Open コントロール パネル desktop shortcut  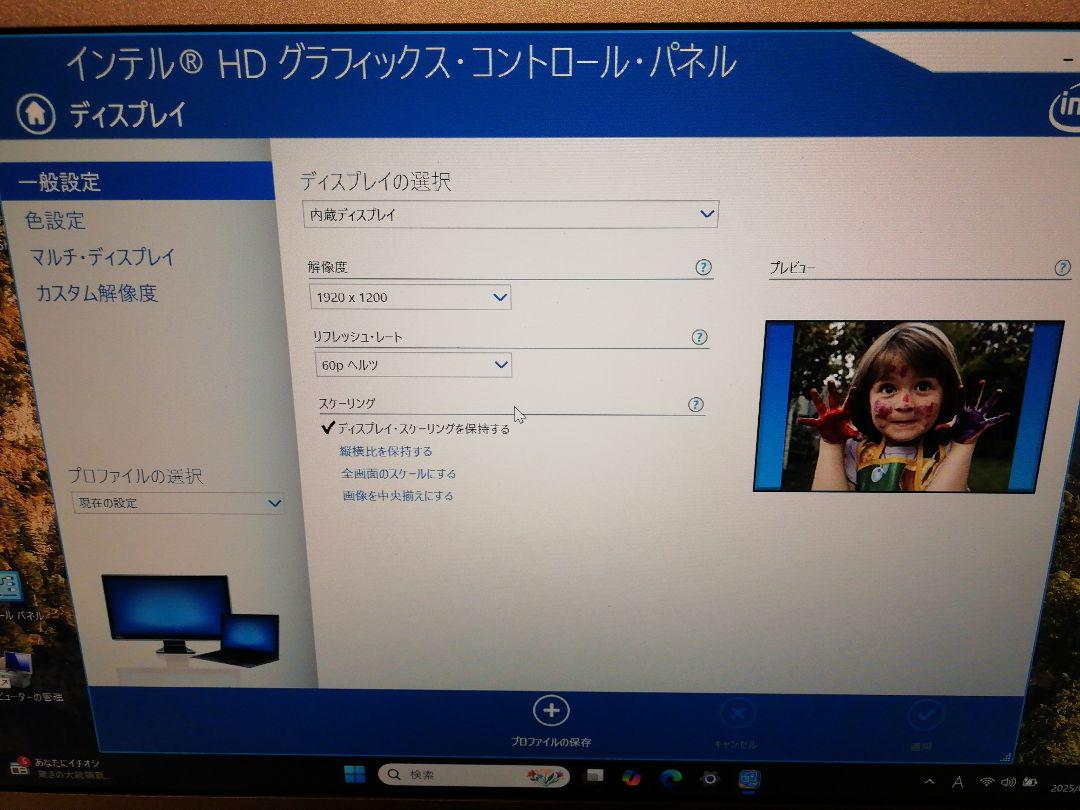point(14,596)
